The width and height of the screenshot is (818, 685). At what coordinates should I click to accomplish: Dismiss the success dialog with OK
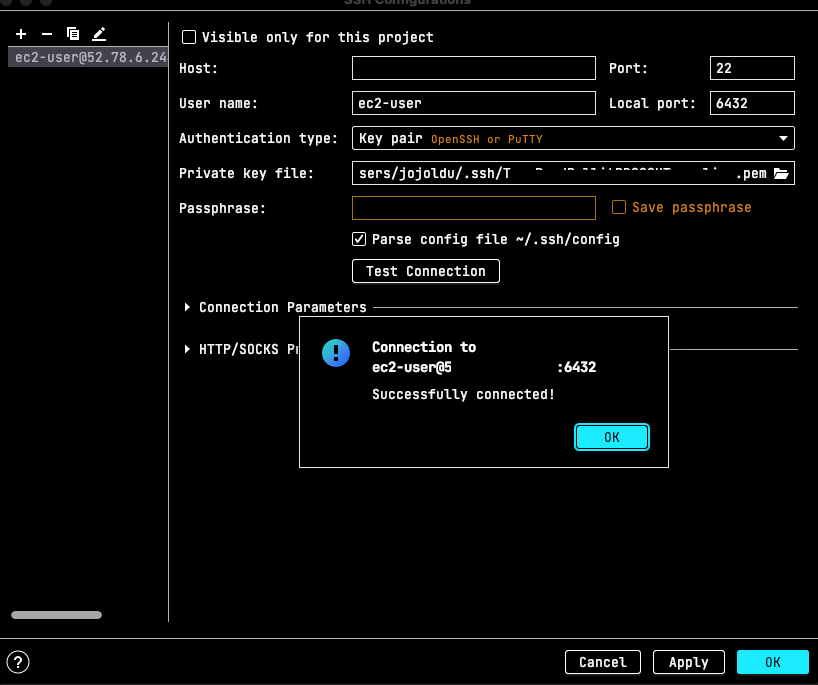[x=611, y=437]
